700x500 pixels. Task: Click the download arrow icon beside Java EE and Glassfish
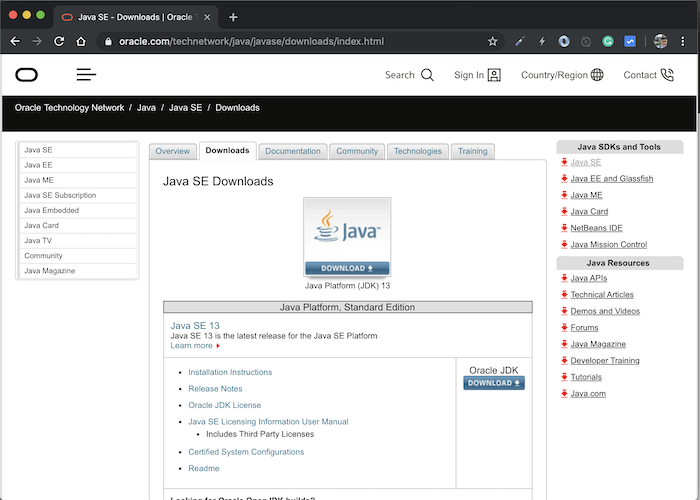[x=564, y=179]
